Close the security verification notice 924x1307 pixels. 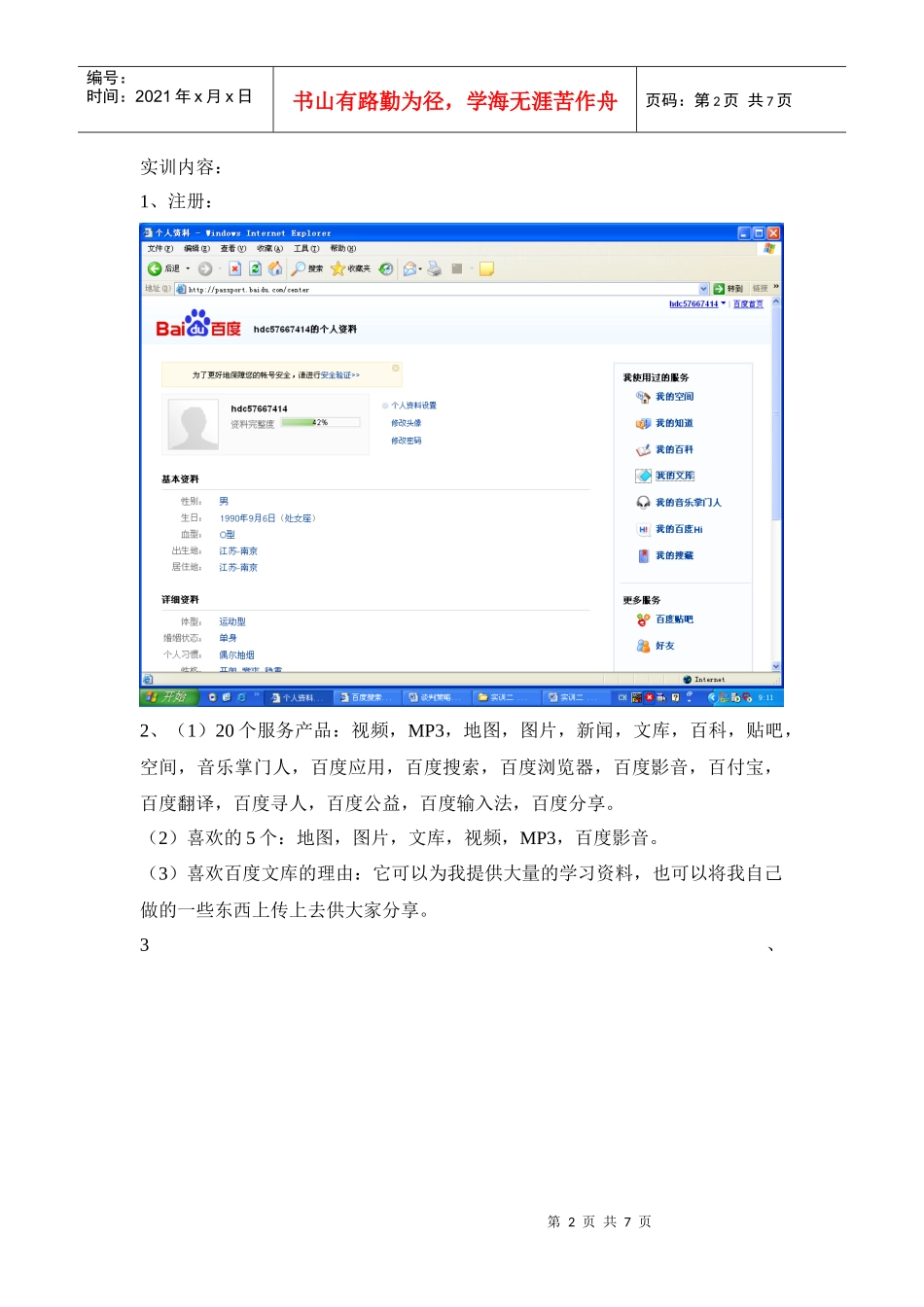click(396, 369)
